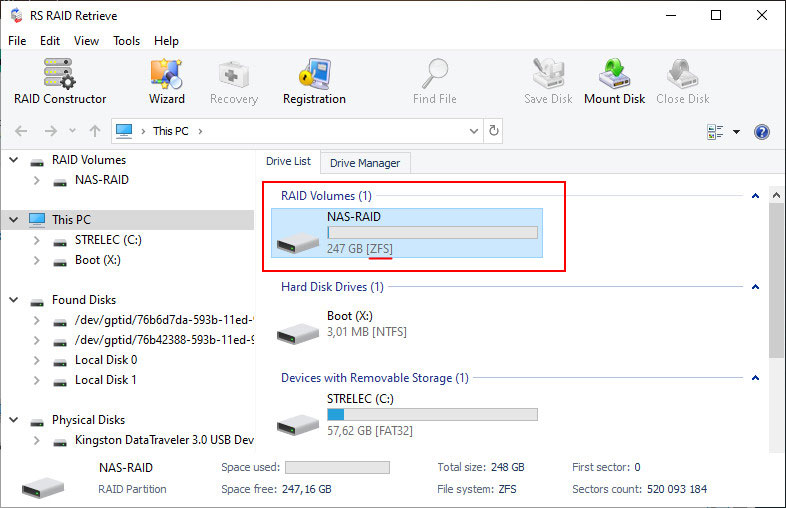
Task: Select /dev/gptid/76b6d7da disk entry
Action: coord(164,320)
